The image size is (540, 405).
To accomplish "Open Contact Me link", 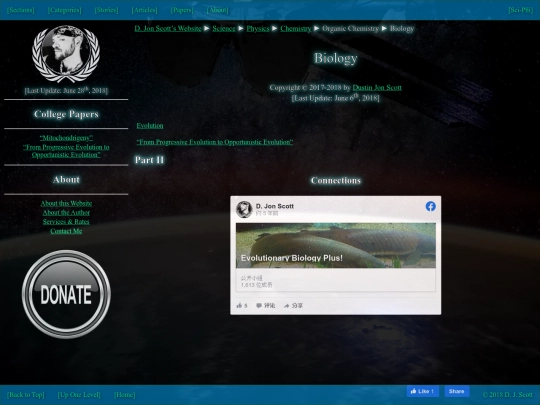I will [x=66, y=231].
